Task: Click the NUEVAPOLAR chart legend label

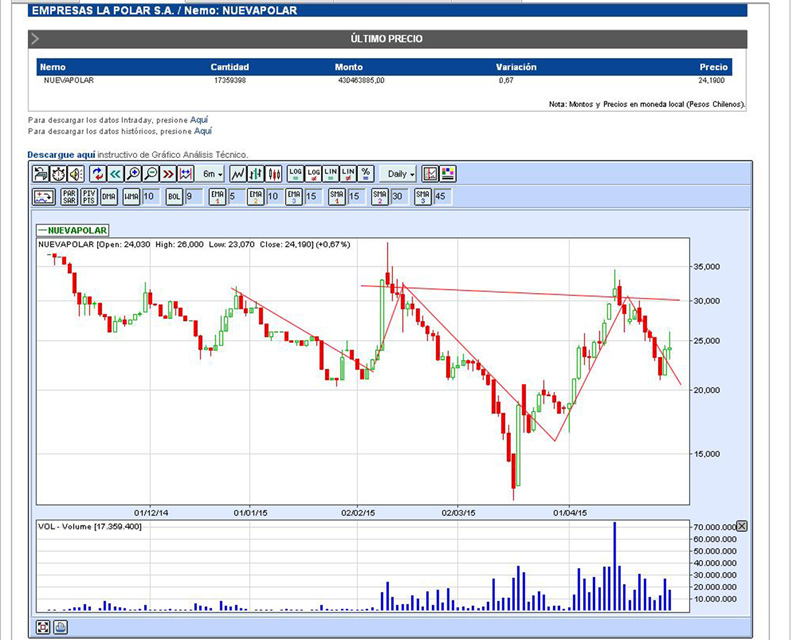Action: tap(73, 230)
